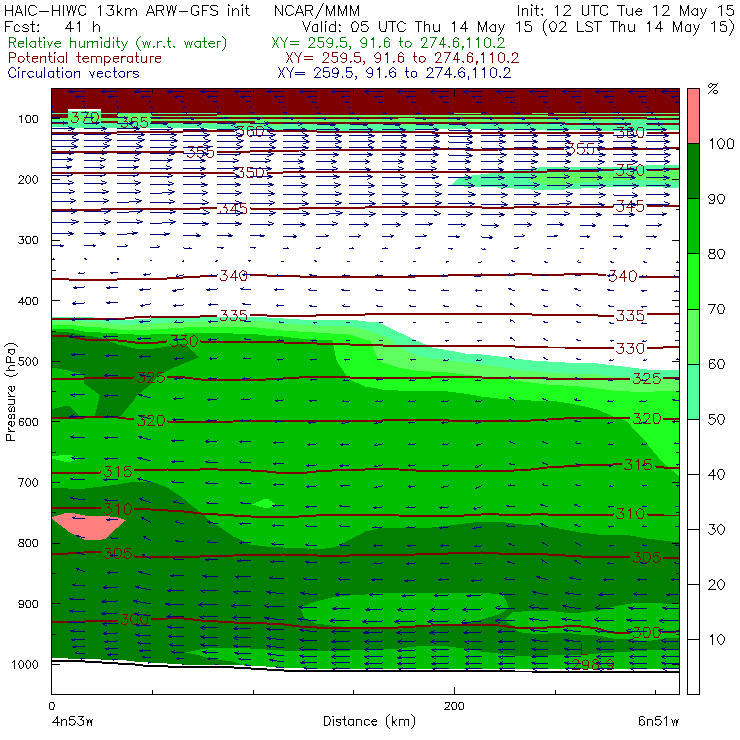
Task: Click the '10' colorbar label
Action: coord(717,639)
